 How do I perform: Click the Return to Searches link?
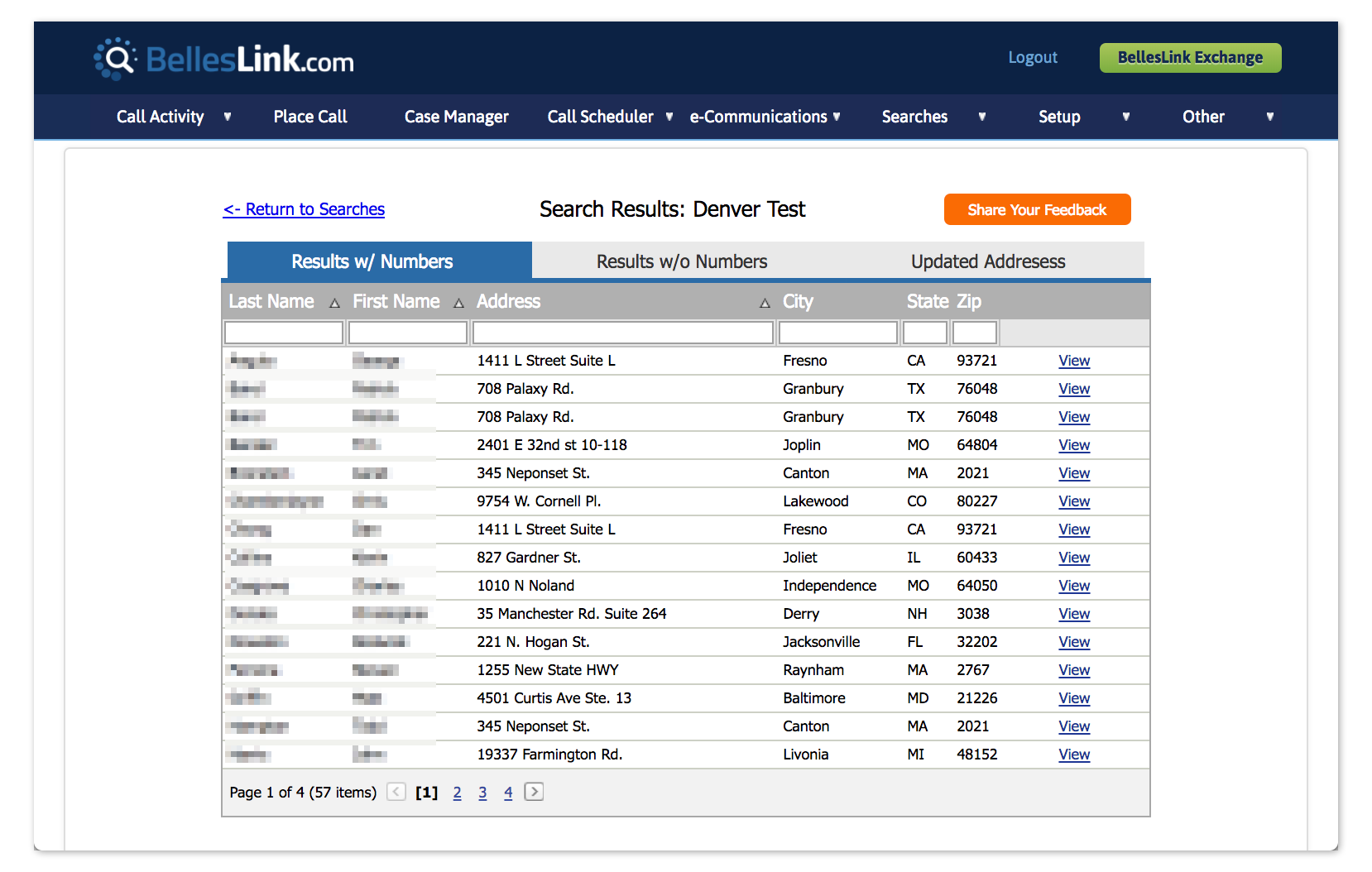click(304, 209)
